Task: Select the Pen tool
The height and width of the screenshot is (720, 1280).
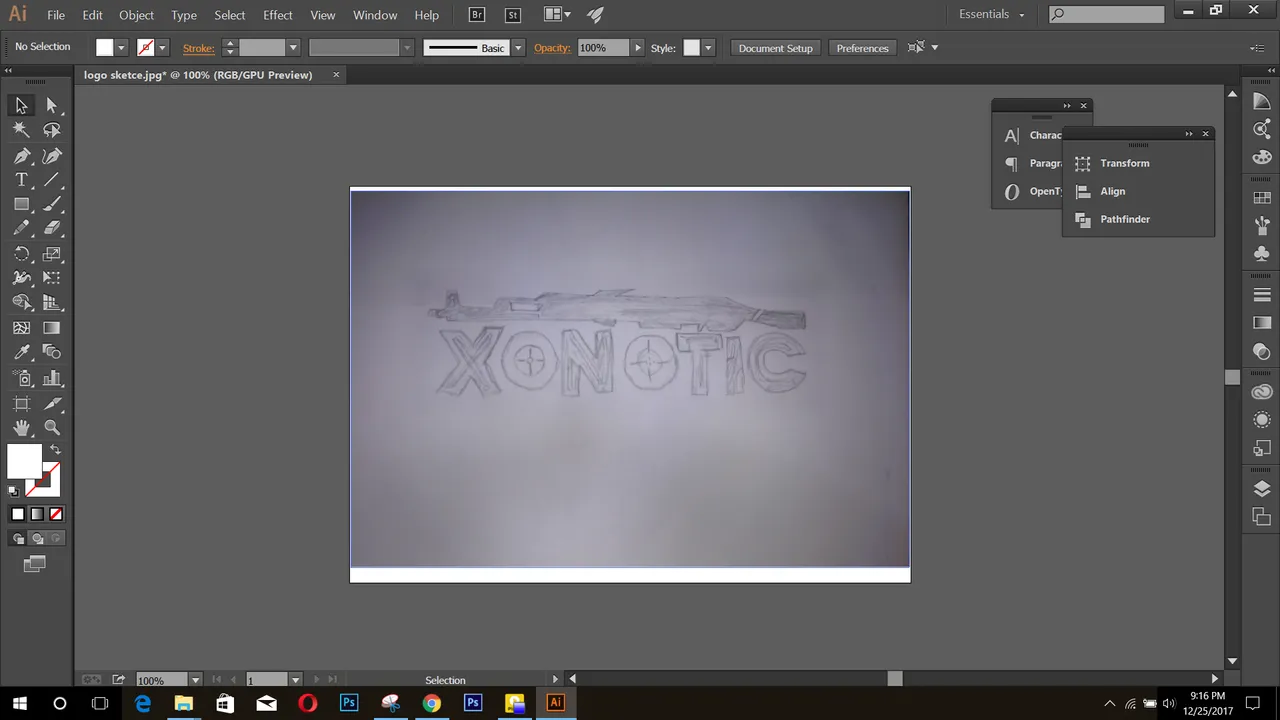Action: (x=21, y=156)
